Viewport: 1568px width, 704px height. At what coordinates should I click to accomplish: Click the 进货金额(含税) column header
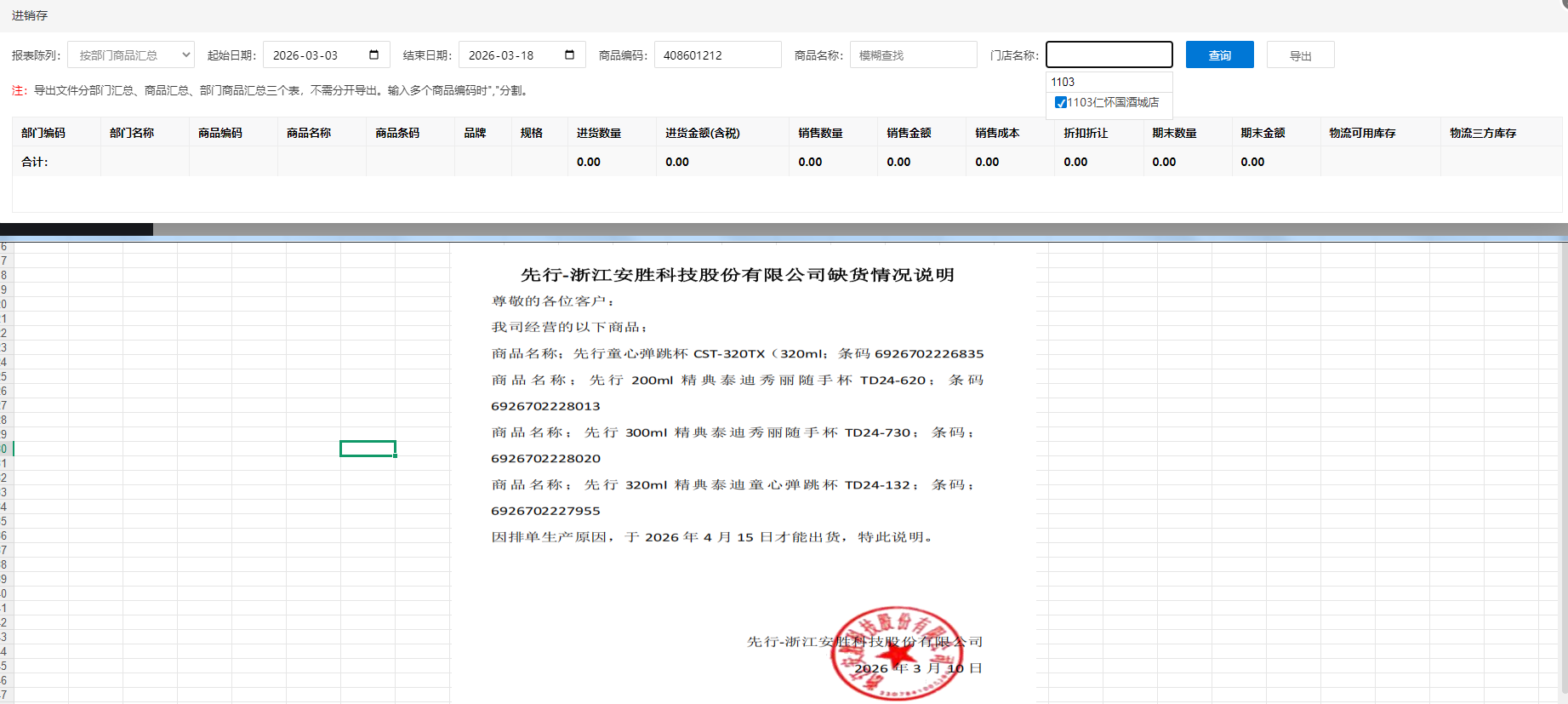[702, 133]
